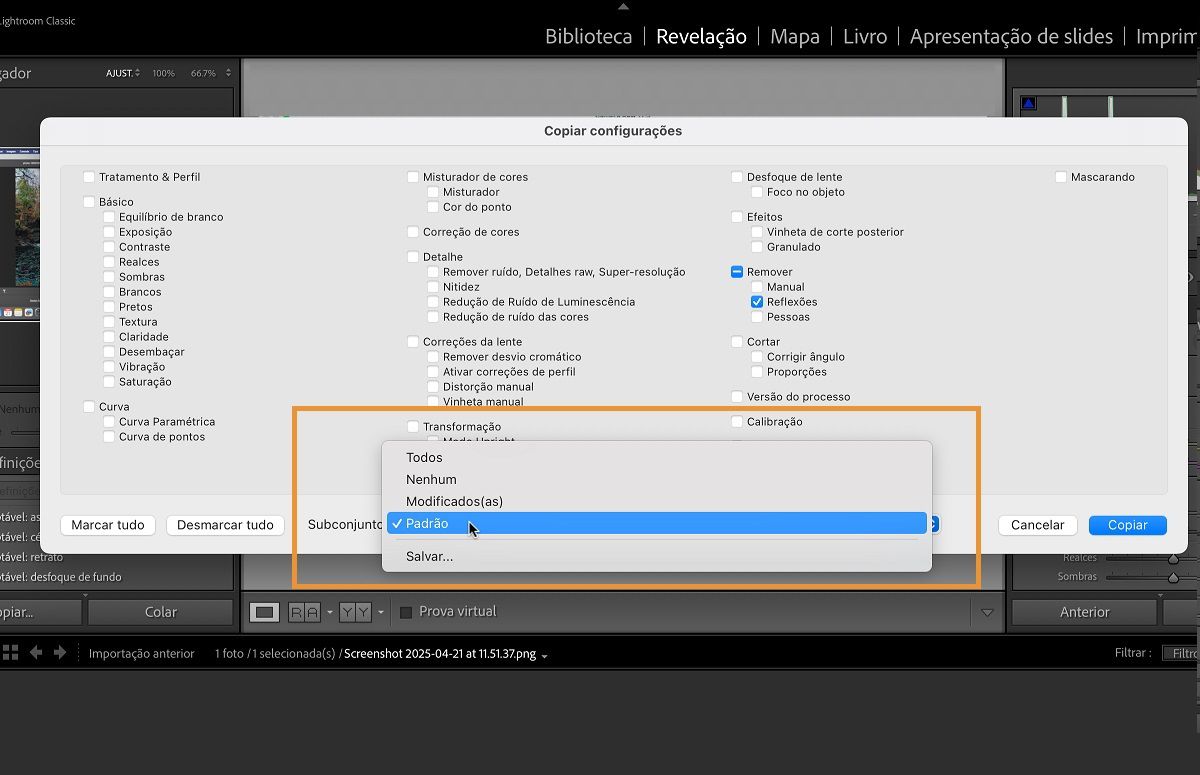
Task: Click the 66.7% zoom level indicator
Action: [x=204, y=72]
